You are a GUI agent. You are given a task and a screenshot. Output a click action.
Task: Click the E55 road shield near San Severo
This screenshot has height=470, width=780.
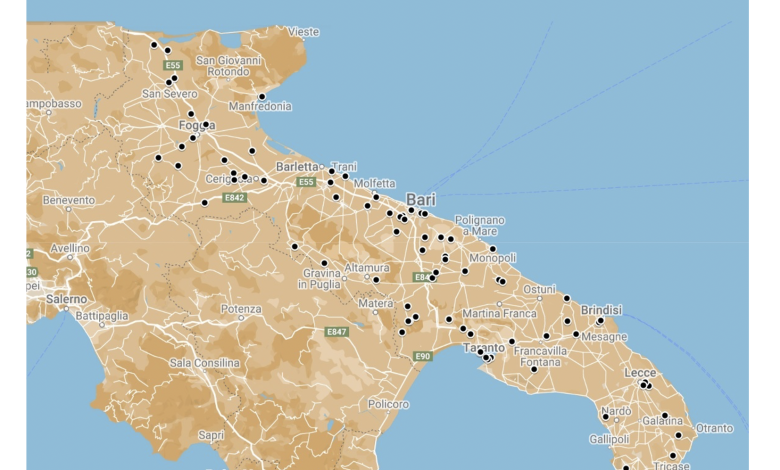[x=174, y=65]
